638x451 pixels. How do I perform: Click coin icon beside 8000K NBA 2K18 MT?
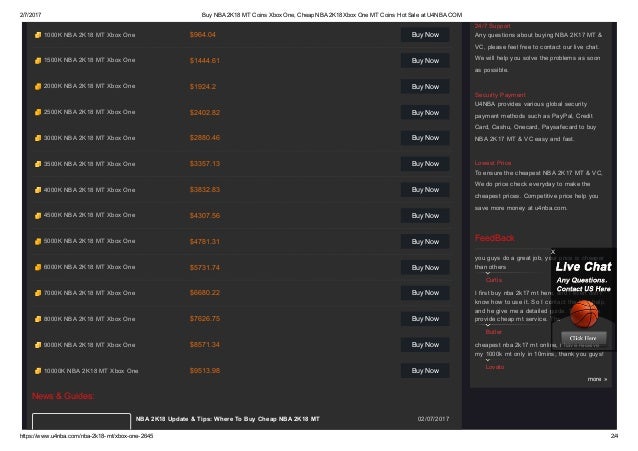tap(38, 319)
